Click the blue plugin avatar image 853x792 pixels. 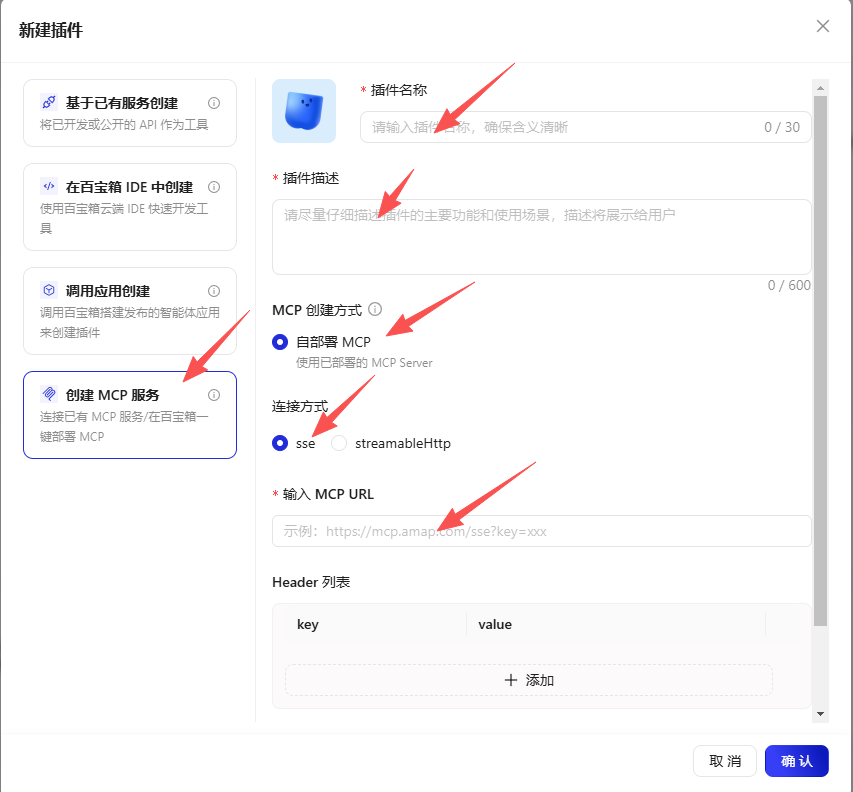[x=304, y=111]
